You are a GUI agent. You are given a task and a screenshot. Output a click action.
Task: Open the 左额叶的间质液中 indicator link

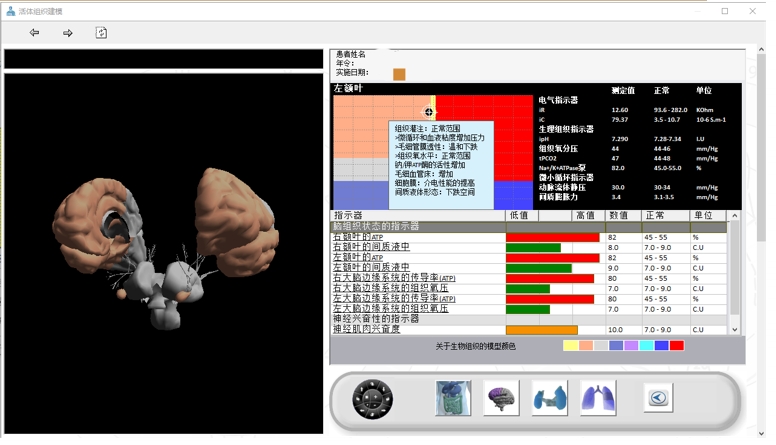371,268
